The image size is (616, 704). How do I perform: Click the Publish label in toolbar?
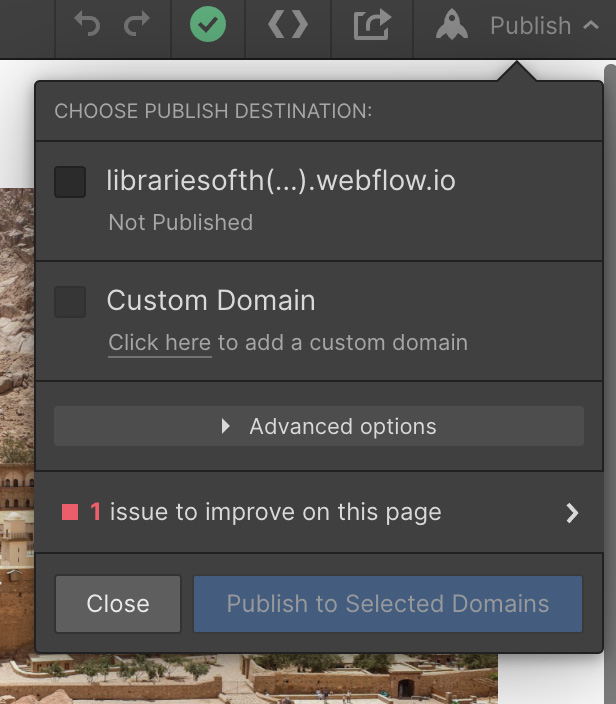point(530,26)
